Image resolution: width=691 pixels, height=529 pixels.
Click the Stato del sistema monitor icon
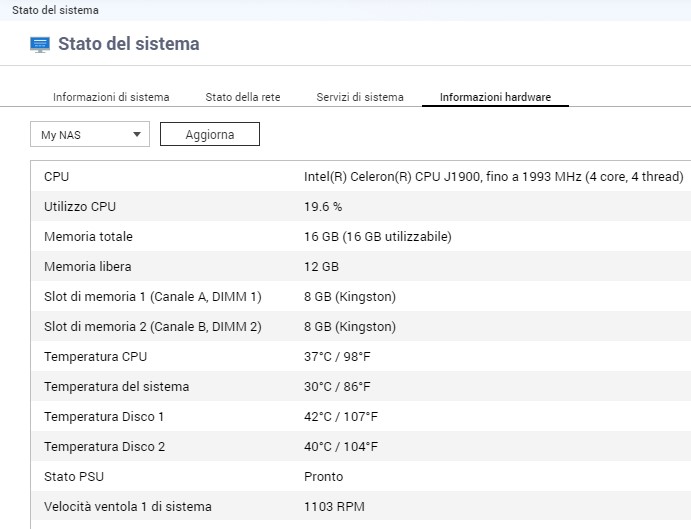pyautogui.click(x=40, y=44)
